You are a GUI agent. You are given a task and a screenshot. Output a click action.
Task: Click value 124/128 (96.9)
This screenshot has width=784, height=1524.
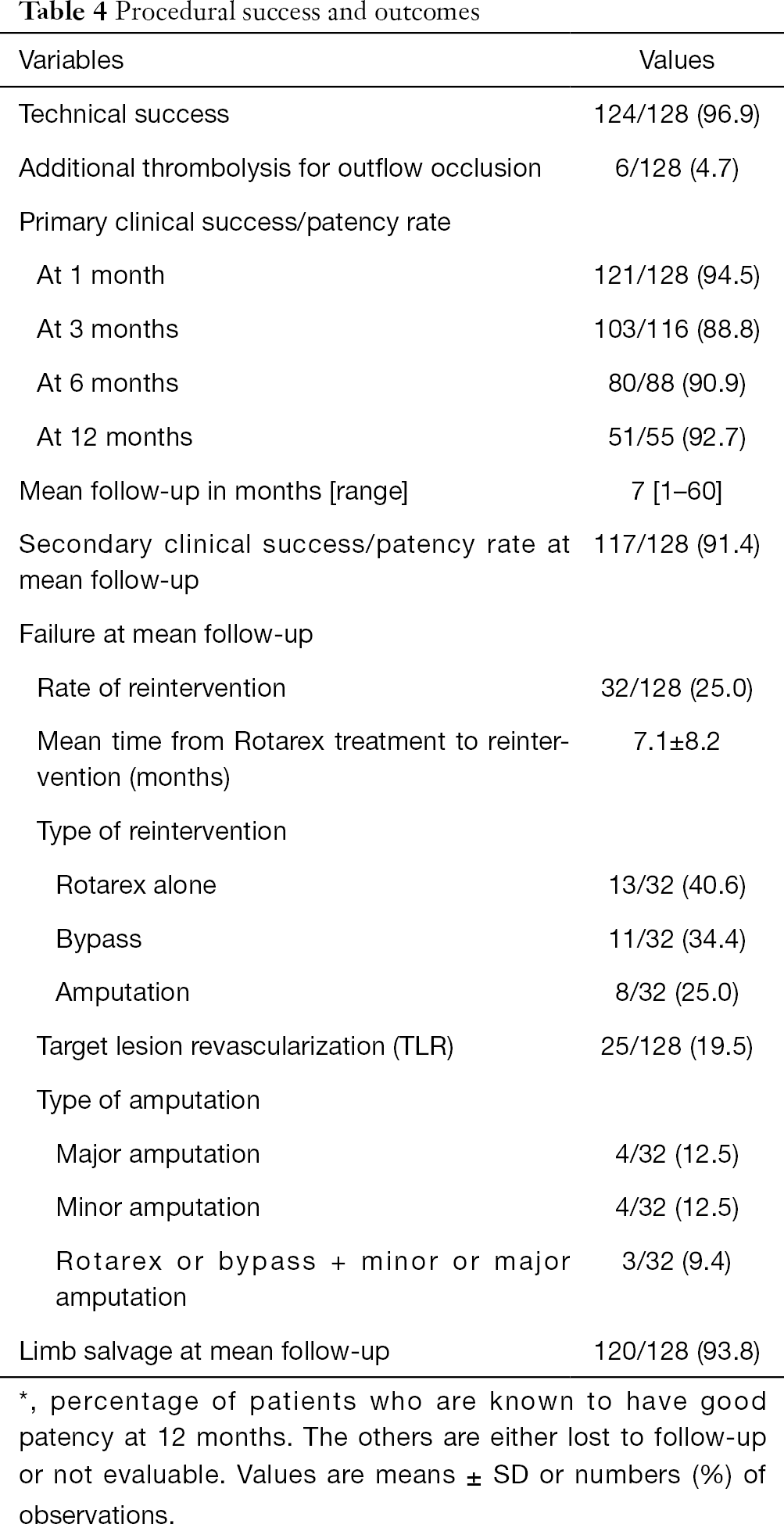(677, 114)
